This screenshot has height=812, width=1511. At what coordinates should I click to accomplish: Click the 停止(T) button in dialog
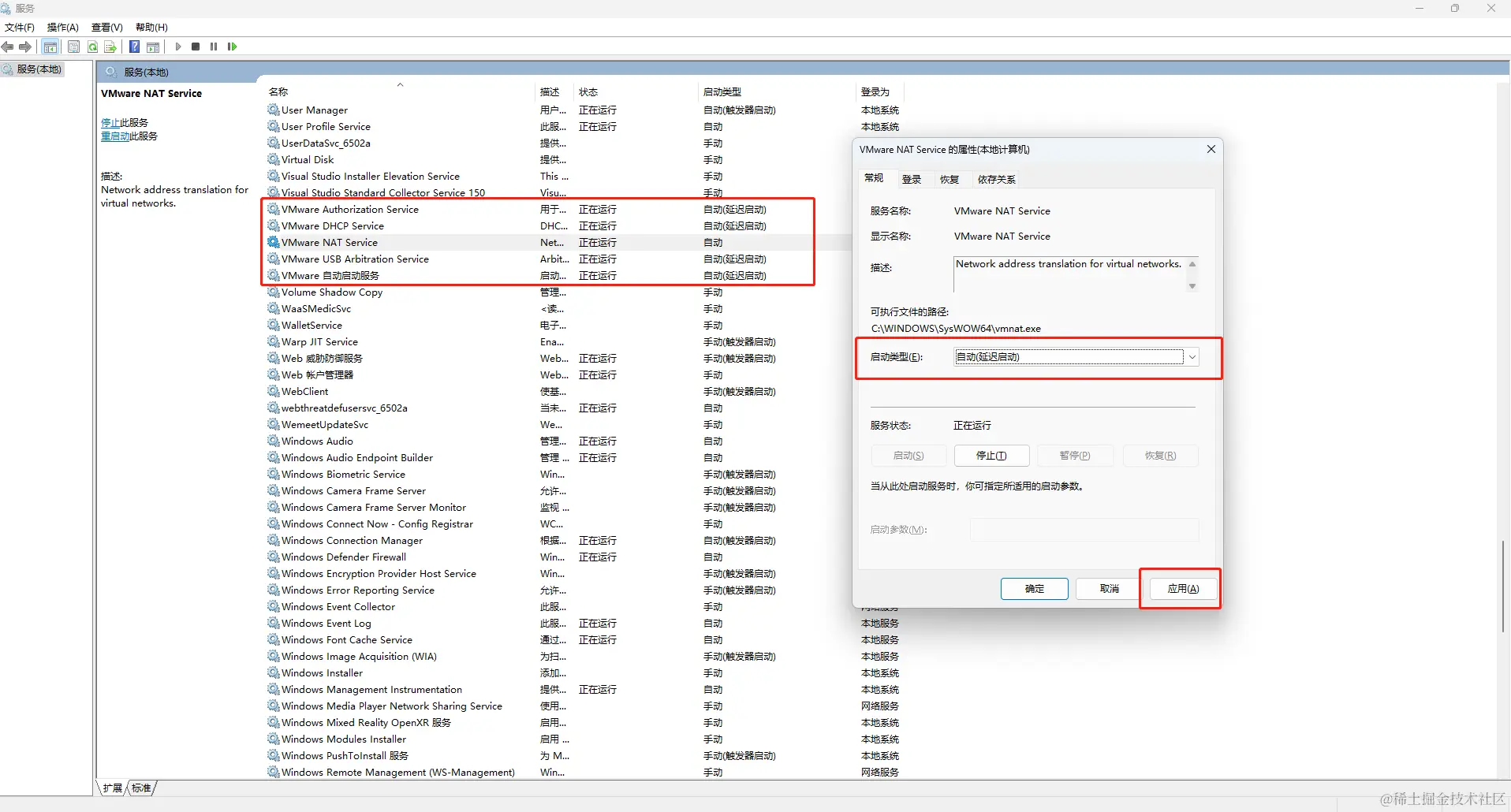[991, 456]
